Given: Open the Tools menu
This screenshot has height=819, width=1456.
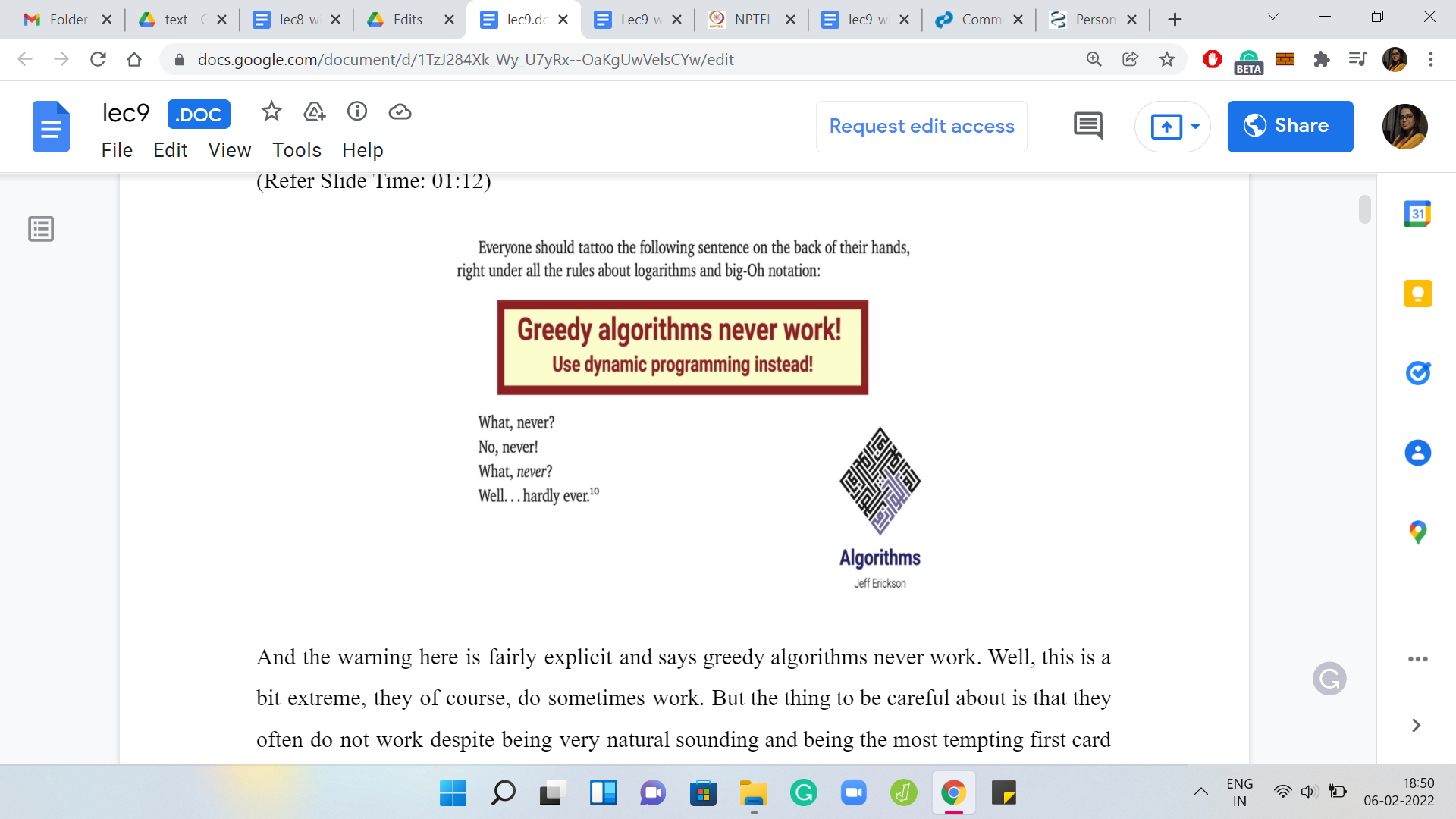Looking at the screenshot, I should [297, 150].
